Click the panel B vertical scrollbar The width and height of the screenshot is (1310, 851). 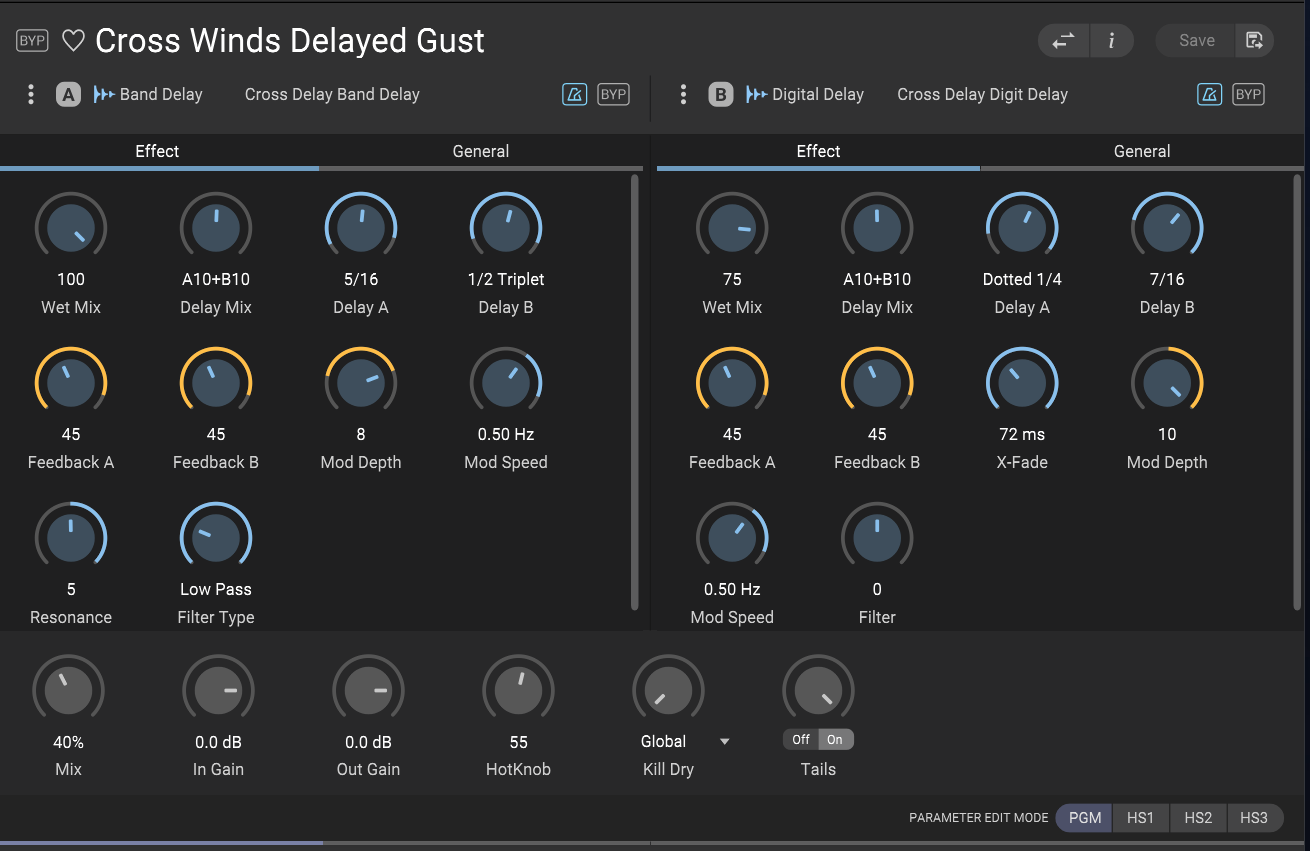point(1297,392)
